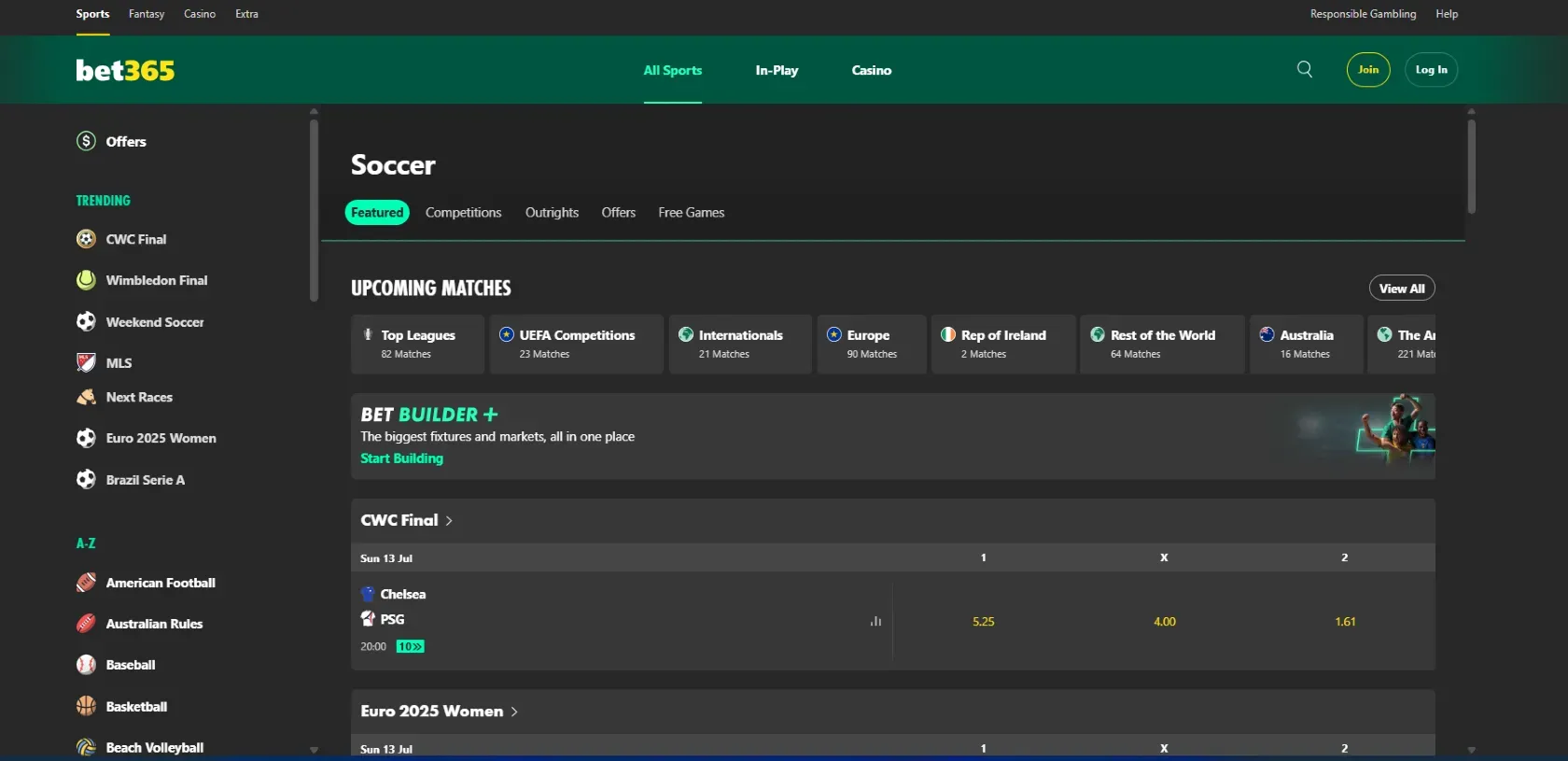Open Fantasy in the top bar
This screenshot has height=761, width=1568.
(147, 14)
